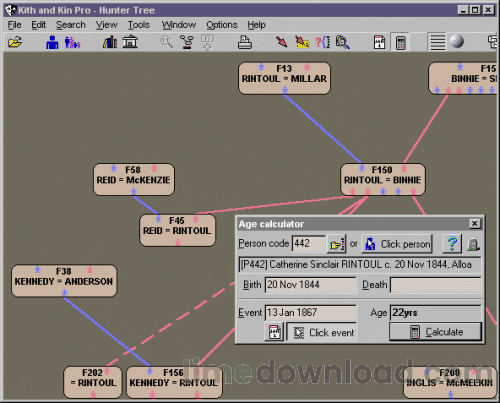Click the family group toolbar icon
This screenshot has height=403, width=500.
[x=72, y=42]
